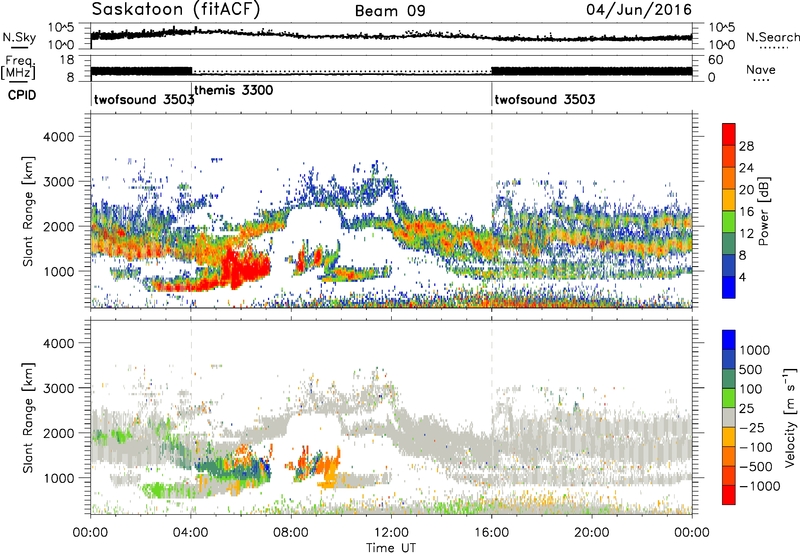
Task: Click the "4000" tick of the power panel
Action: tap(58, 137)
